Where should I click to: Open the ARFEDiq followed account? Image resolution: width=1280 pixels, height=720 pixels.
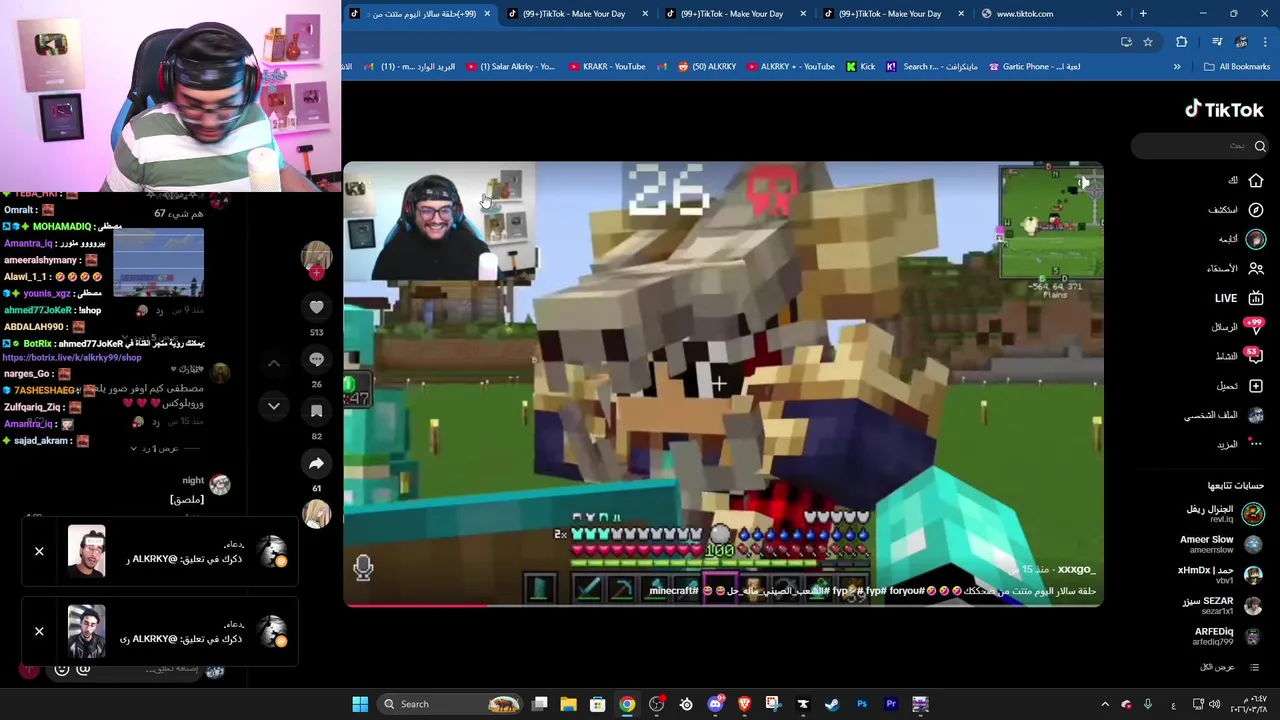pos(1228,636)
